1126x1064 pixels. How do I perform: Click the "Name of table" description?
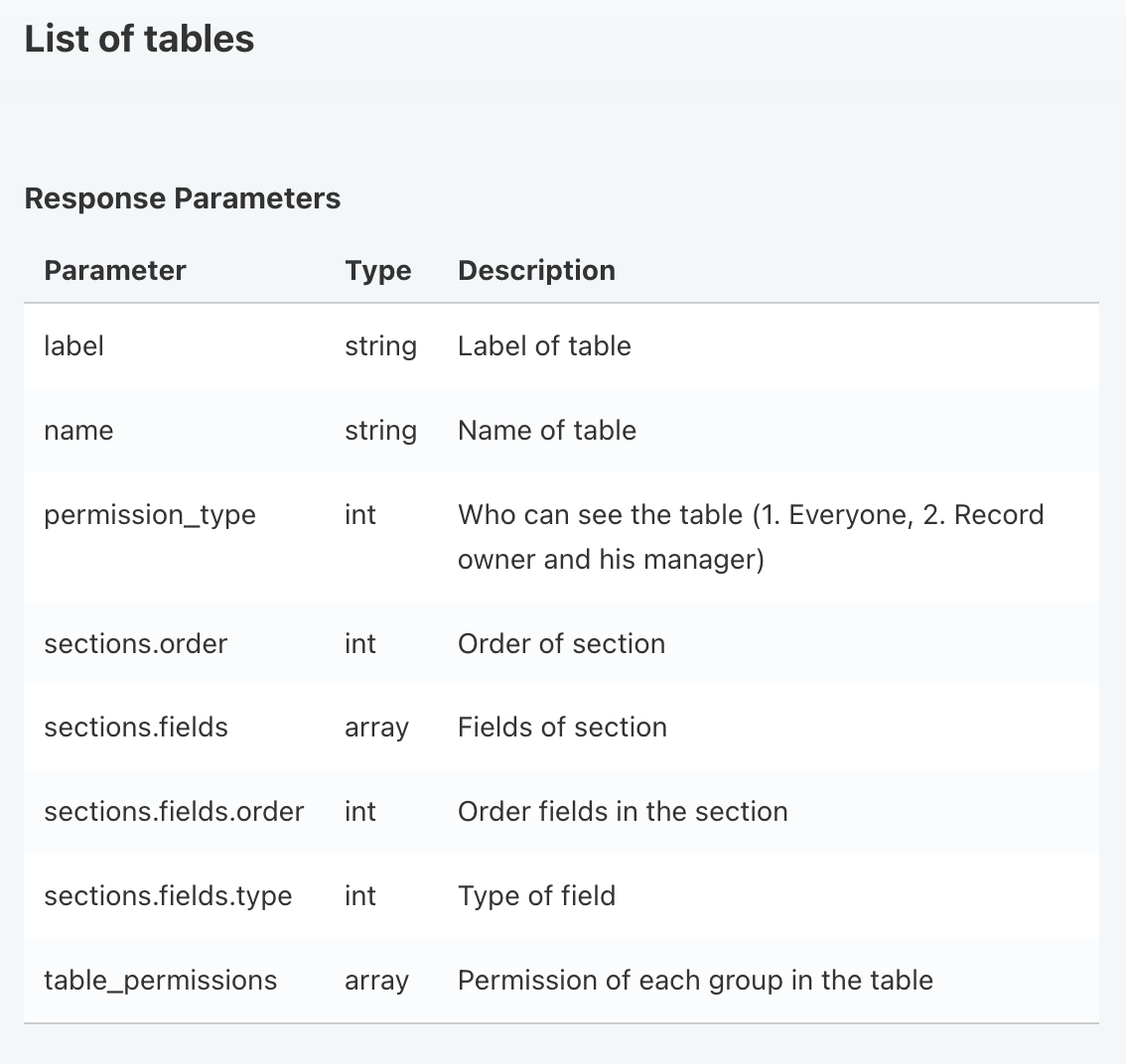pos(547,431)
